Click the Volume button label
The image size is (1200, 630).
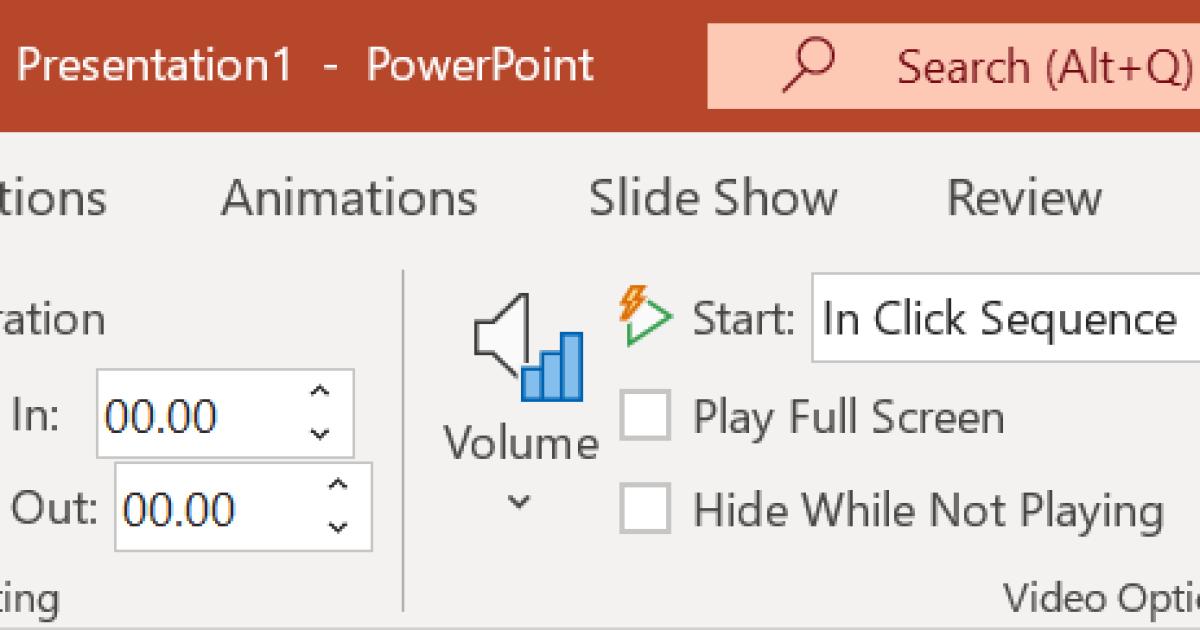tap(521, 442)
